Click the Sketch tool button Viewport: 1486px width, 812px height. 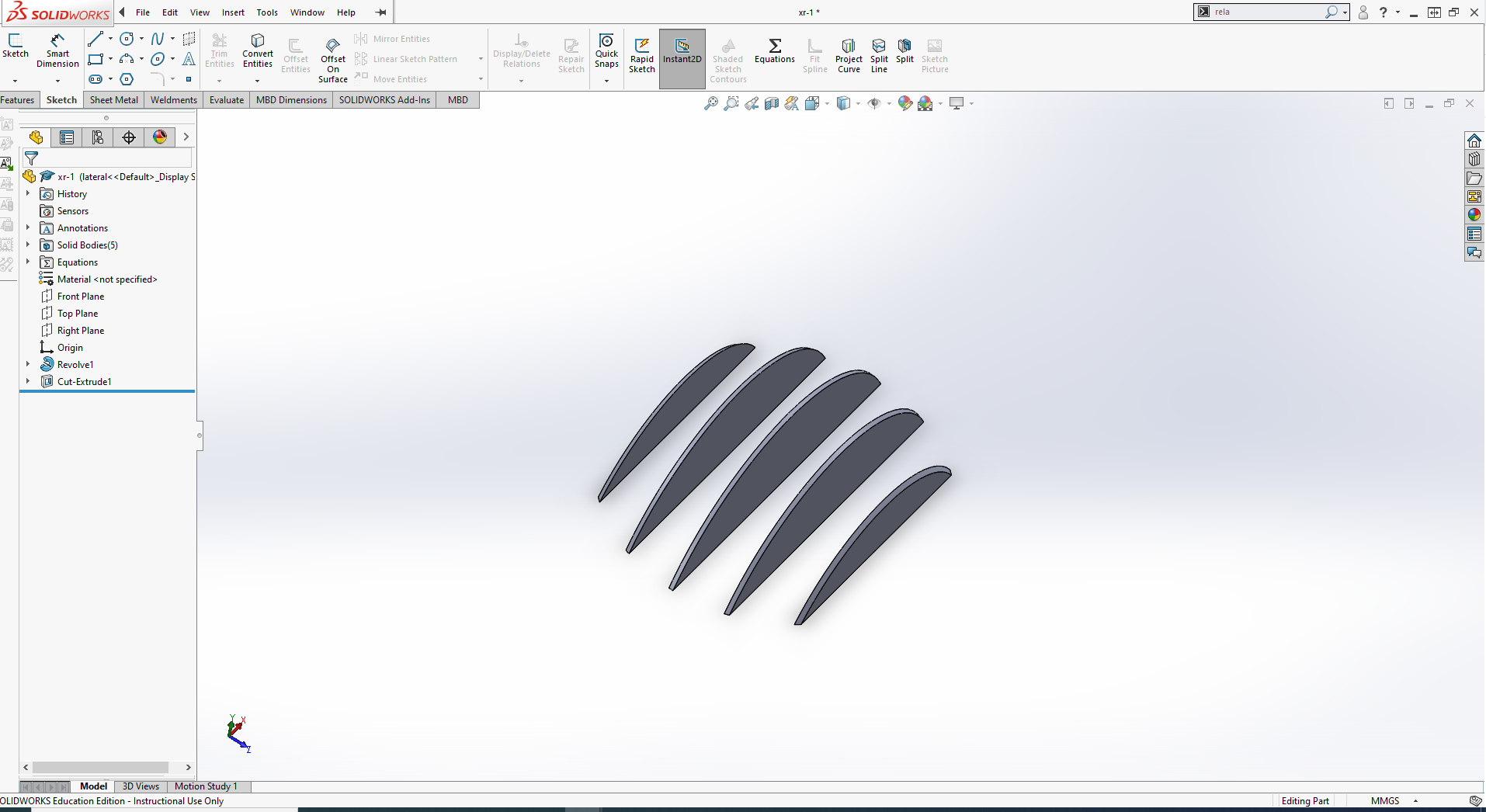point(15,46)
